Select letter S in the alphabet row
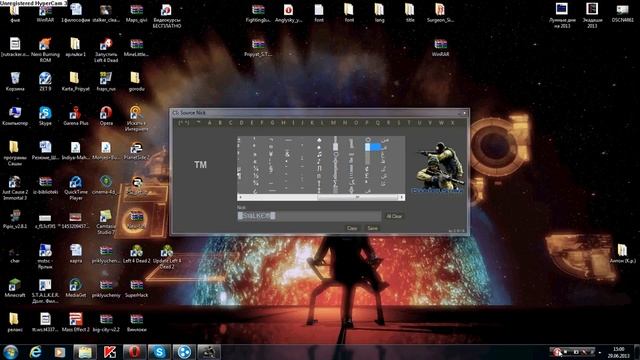This screenshot has height=360, width=640. click(x=399, y=122)
